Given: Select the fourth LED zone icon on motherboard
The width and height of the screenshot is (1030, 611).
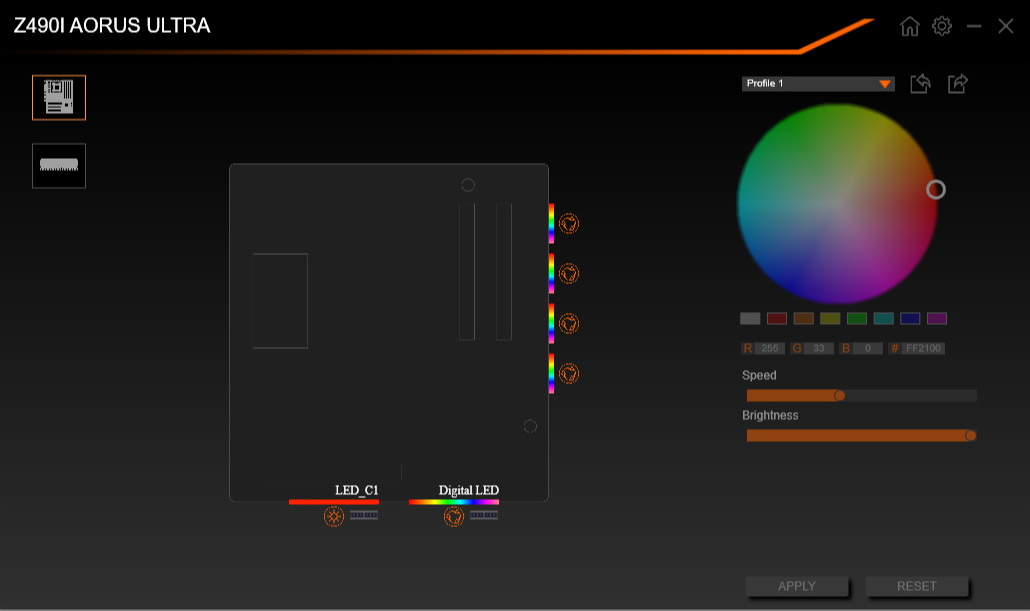Looking at the screenshot, I should tap(568, 371).
